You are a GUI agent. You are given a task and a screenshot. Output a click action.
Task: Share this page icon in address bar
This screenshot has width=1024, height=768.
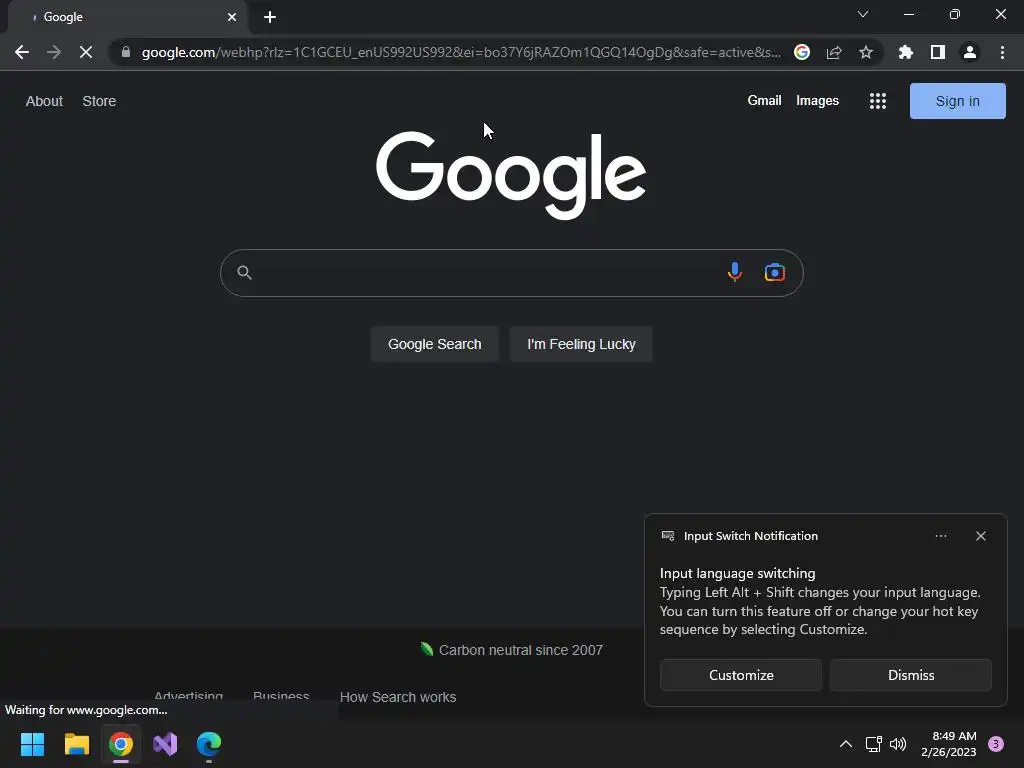point(834,52)
